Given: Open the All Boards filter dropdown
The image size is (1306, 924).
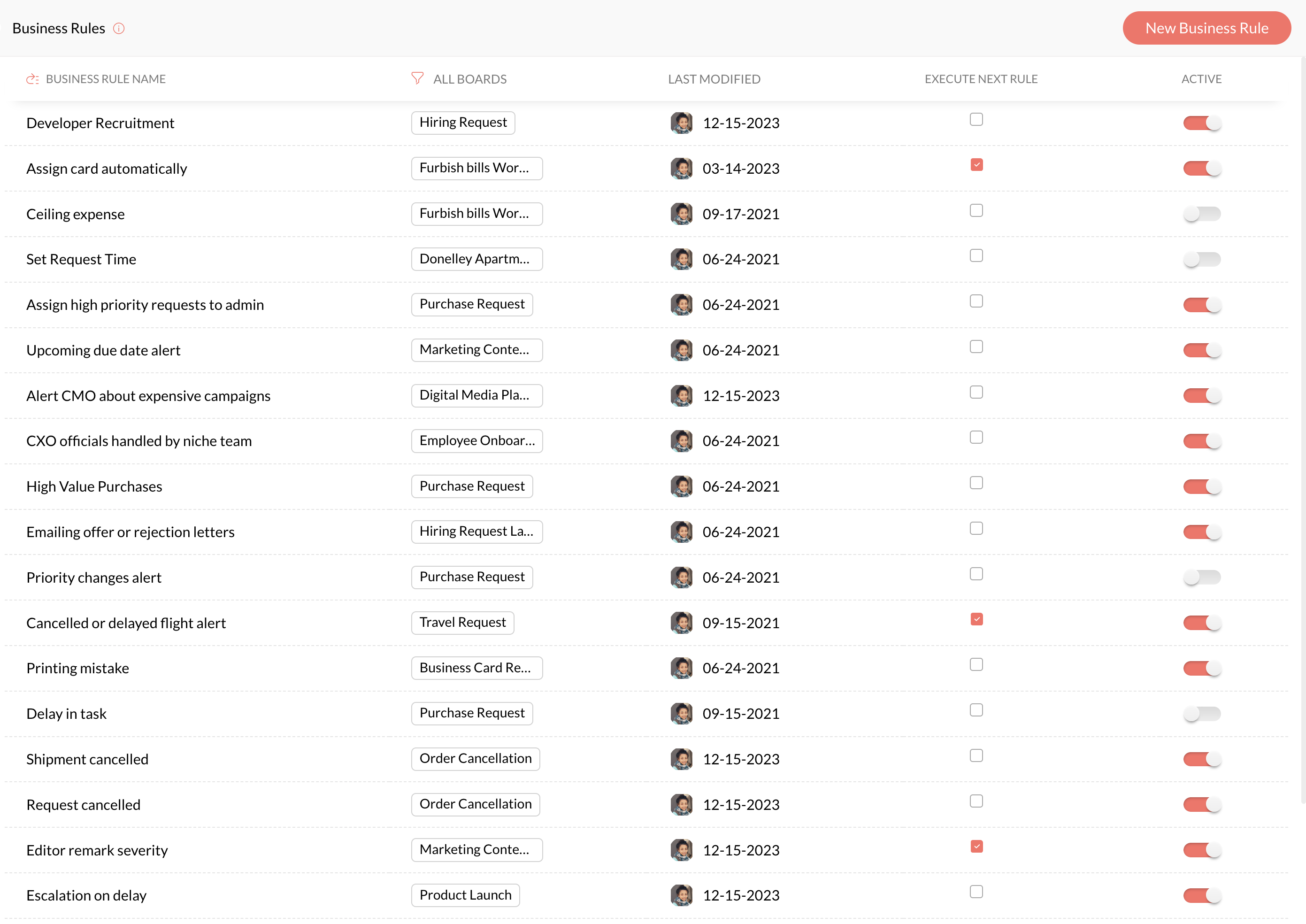Looking at the screenshot, I should pos(469,79).
